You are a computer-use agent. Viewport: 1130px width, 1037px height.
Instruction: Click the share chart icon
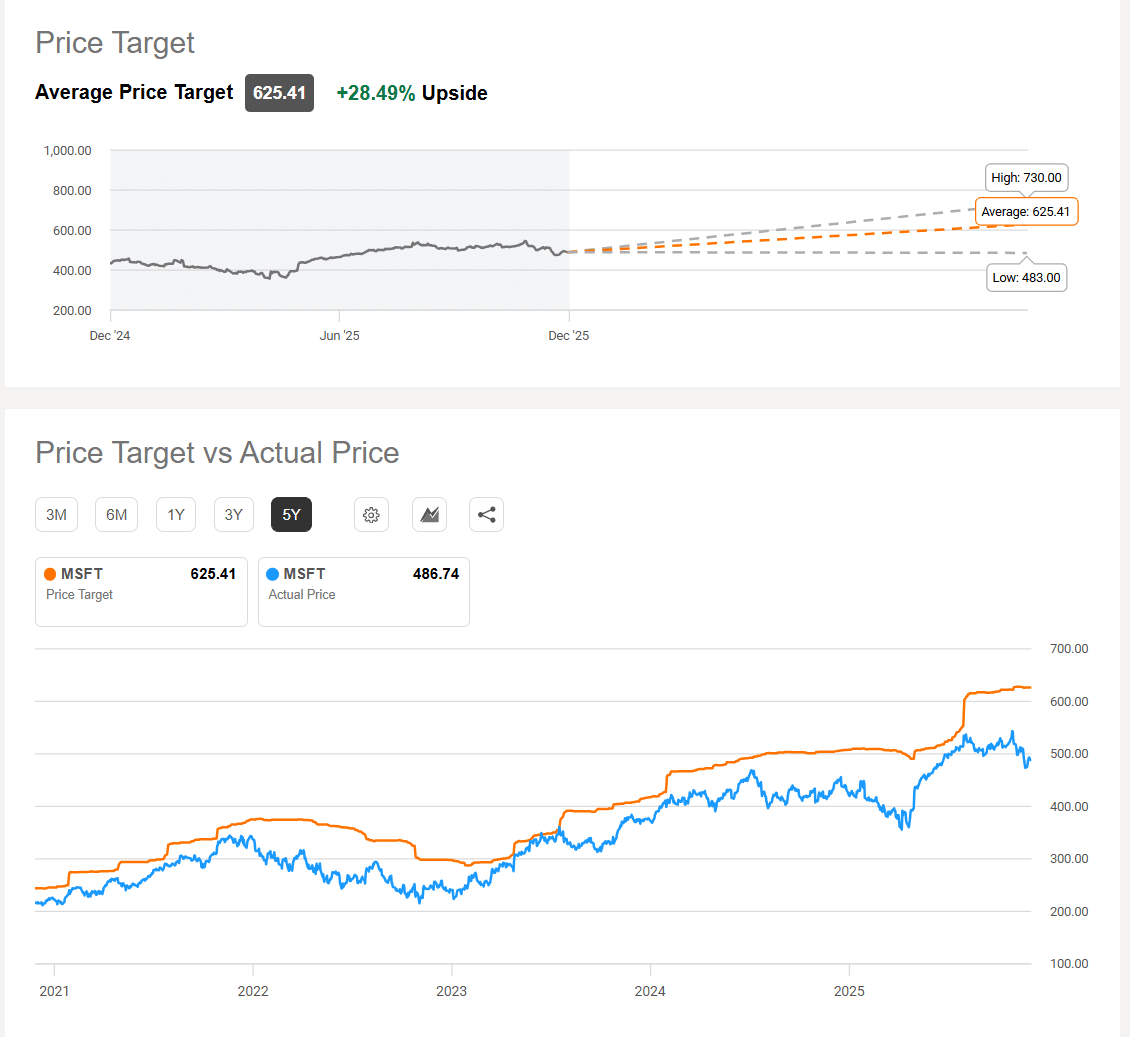click(x=486, y=515)
